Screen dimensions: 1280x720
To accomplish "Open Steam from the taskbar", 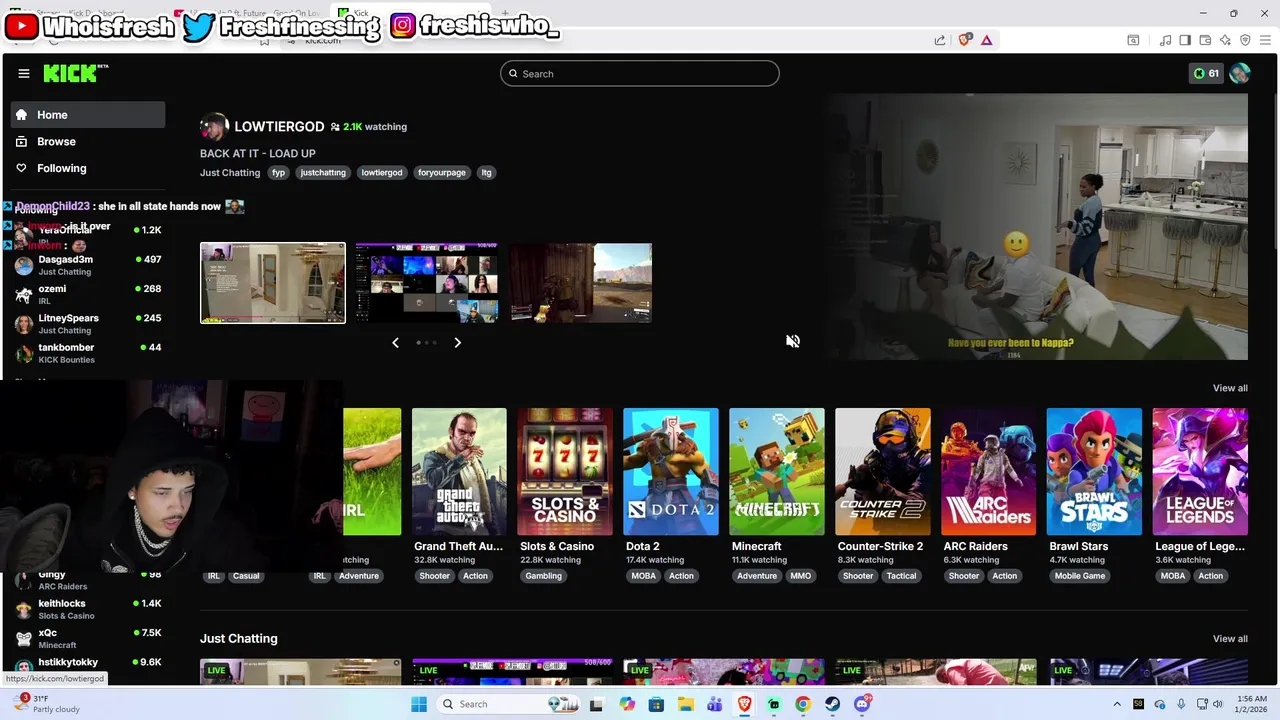I will click(832, 704).
